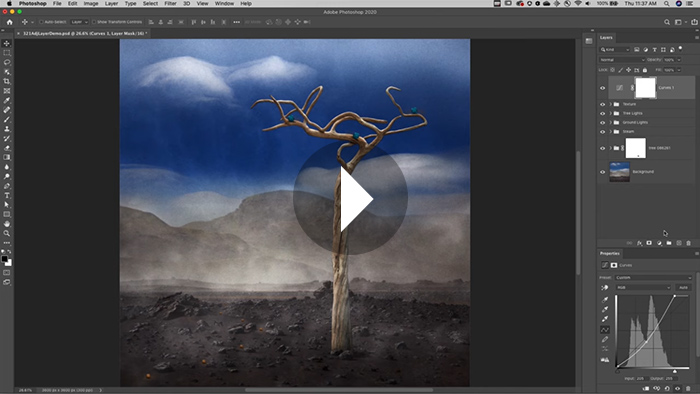Select the Eyedropper tool in left toolbar
Viewport: 700px width, 394px height.
pyautogui.click(x=7, y=100)
